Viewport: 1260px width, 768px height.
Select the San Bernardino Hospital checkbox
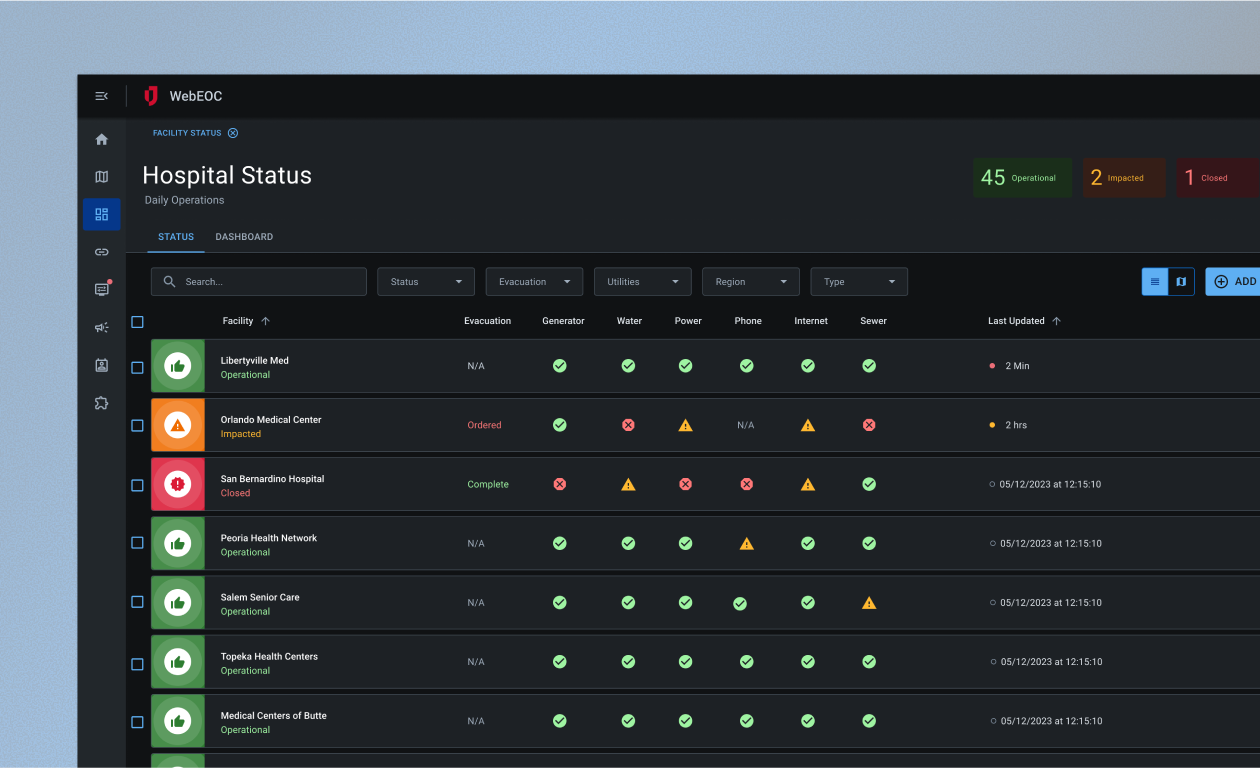coord(137,485)
